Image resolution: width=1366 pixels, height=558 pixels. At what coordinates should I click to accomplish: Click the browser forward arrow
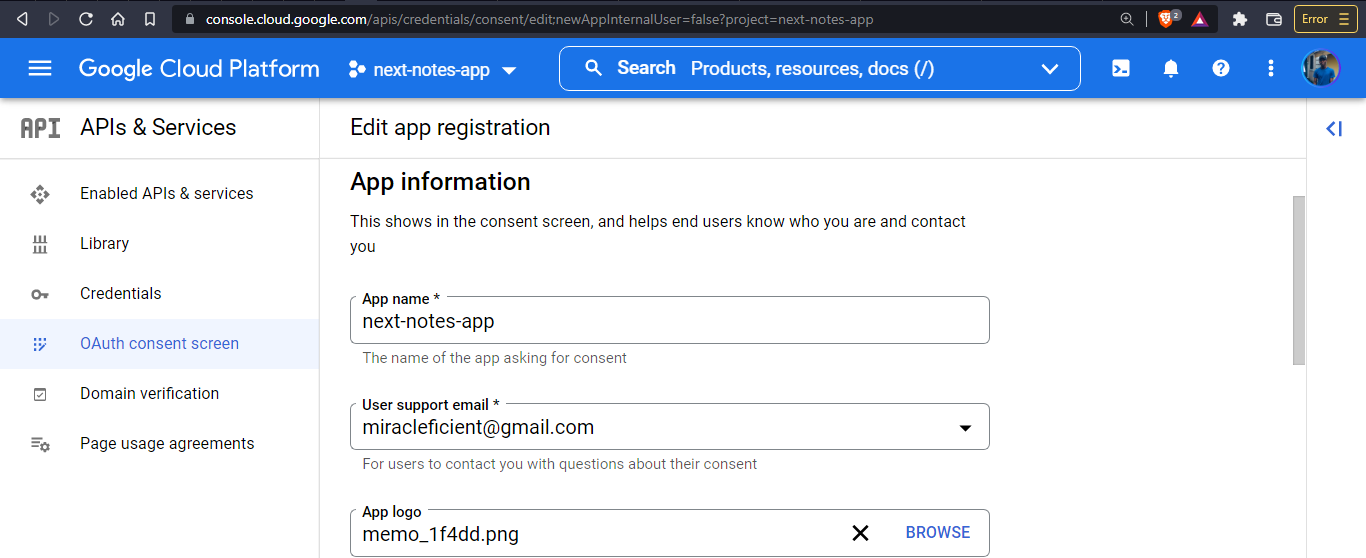(53, 19)
